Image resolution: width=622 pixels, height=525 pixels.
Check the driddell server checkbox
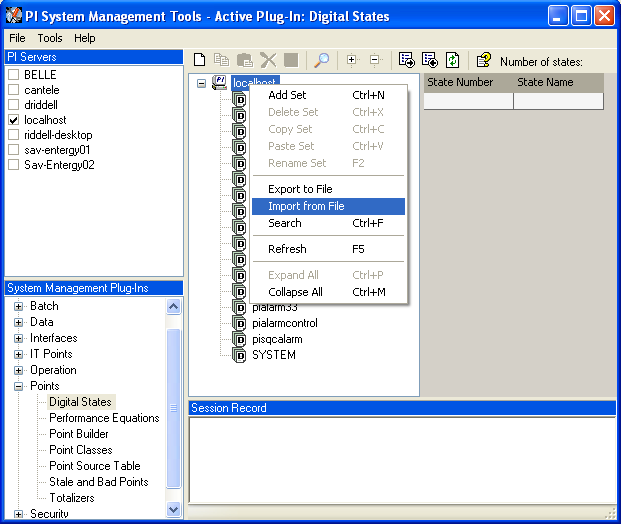[x=14, y=105]
